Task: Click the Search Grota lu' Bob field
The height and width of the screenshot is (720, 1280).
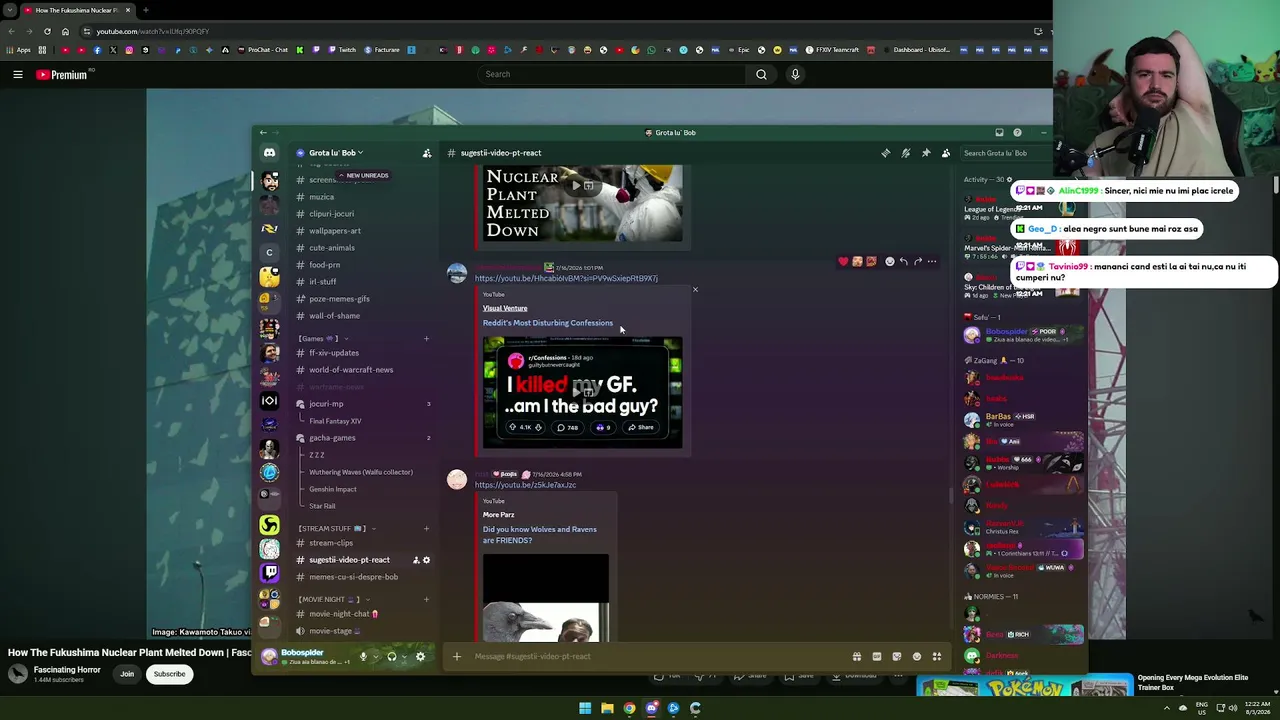Action: [x=1005, y=153]
